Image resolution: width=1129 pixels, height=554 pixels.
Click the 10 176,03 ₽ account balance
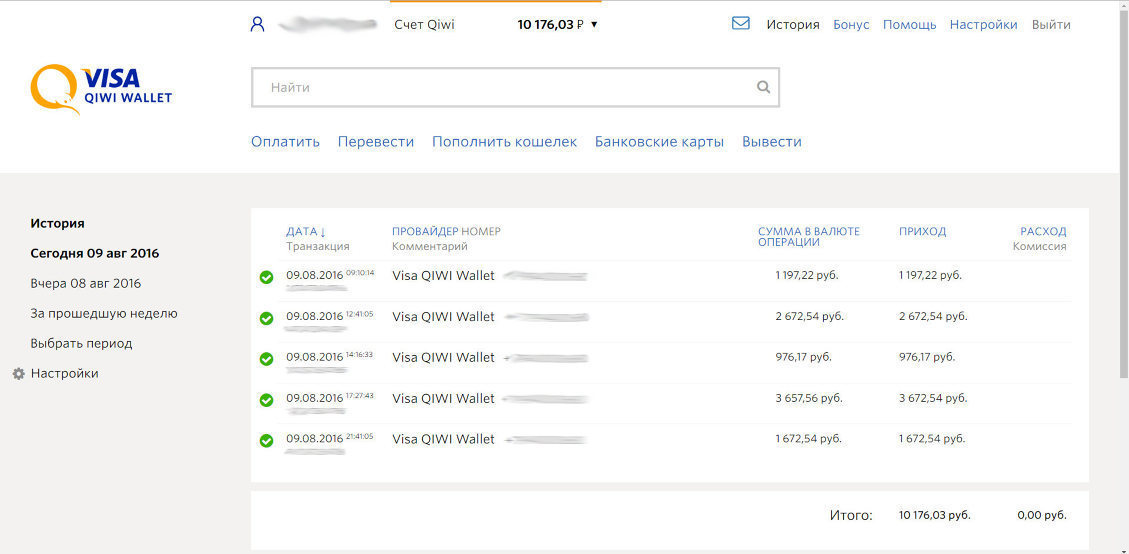coord(550,24)
